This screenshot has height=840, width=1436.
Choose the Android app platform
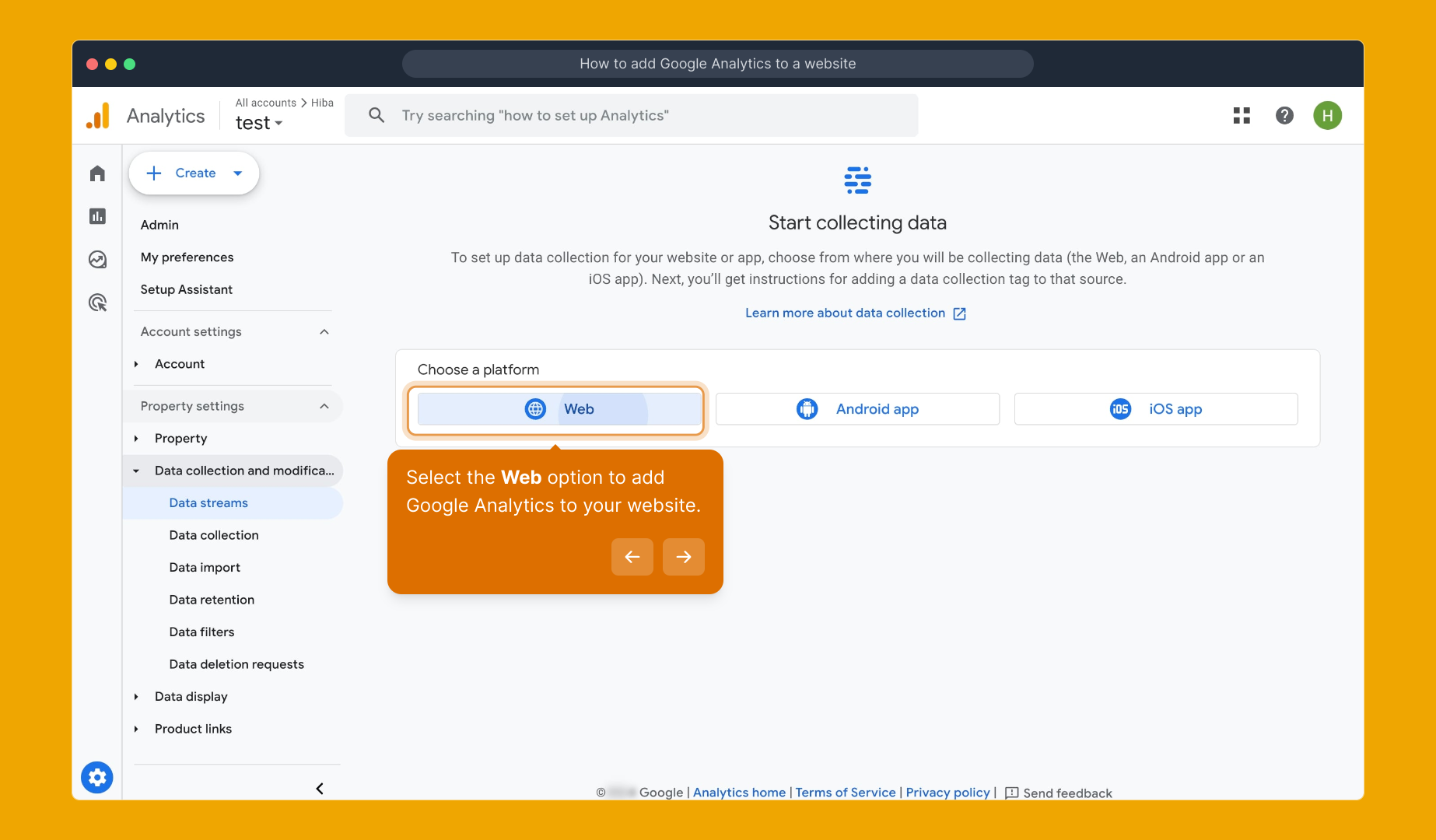pyautogui.click(x=856, y=408)
